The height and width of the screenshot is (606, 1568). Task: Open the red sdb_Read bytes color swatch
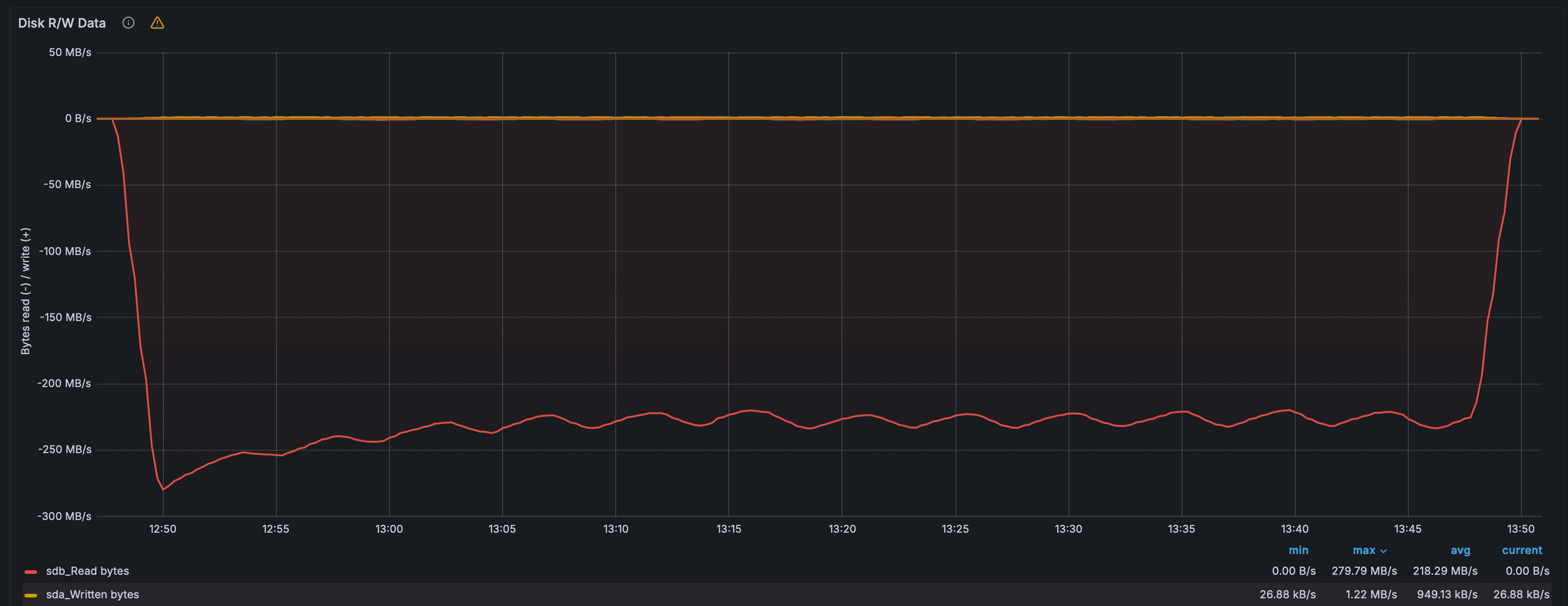click(30, 571)
